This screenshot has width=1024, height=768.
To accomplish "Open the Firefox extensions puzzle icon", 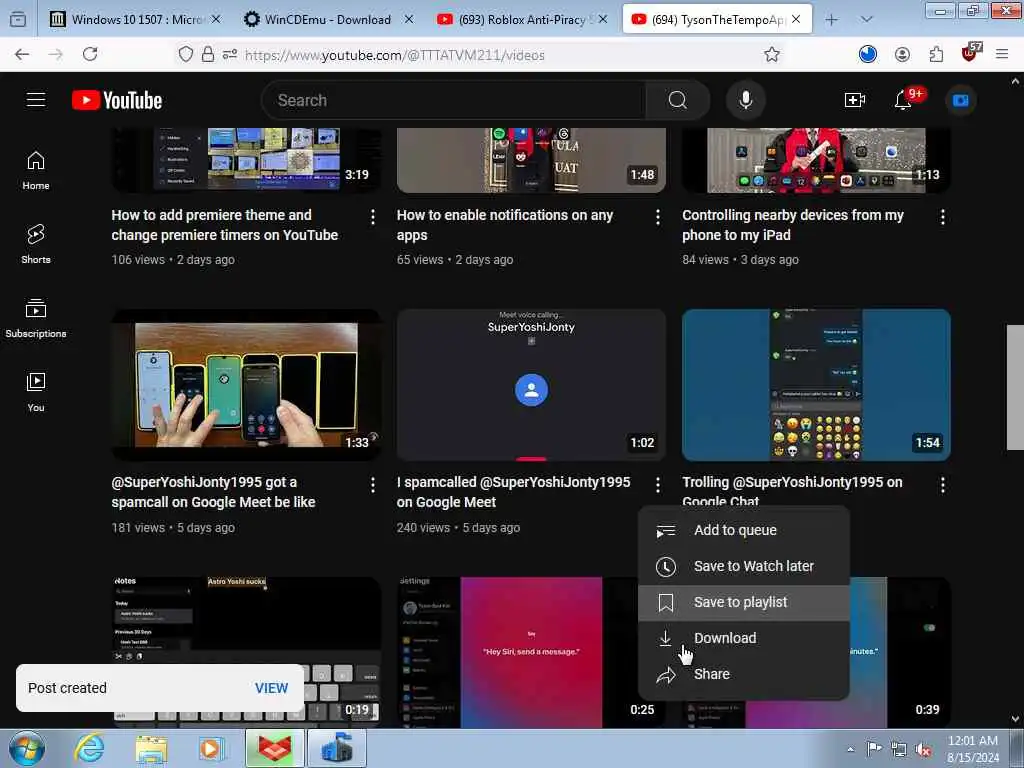I will coord(936,55).
